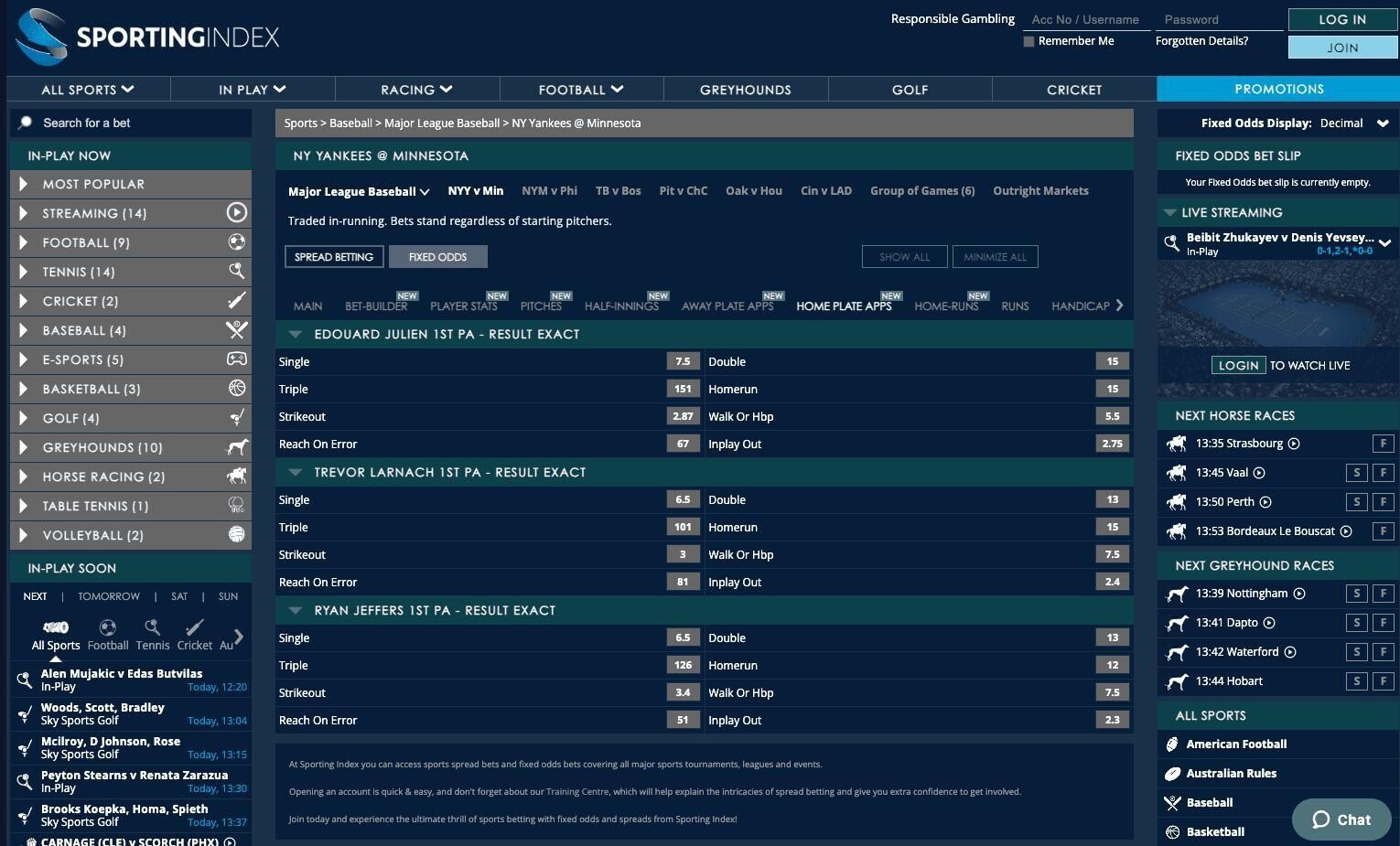Tick the Remember Me checkbox
1400x846 pixels.
[1028, 41]
